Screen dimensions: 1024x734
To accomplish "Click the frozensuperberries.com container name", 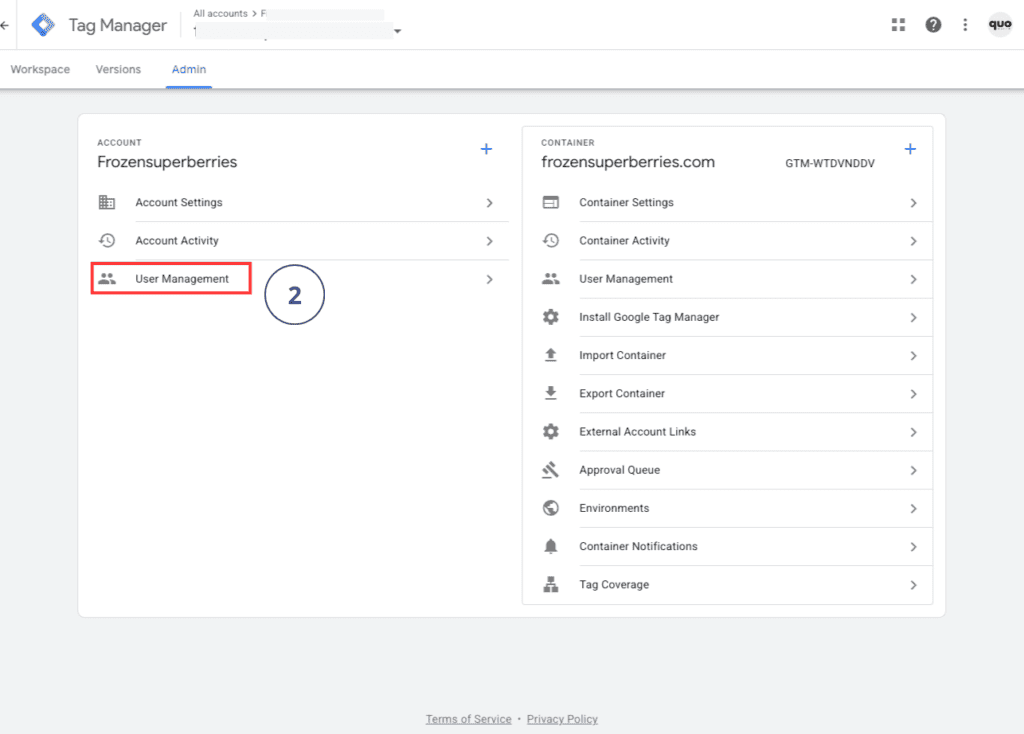I will [x=628, y=162].
